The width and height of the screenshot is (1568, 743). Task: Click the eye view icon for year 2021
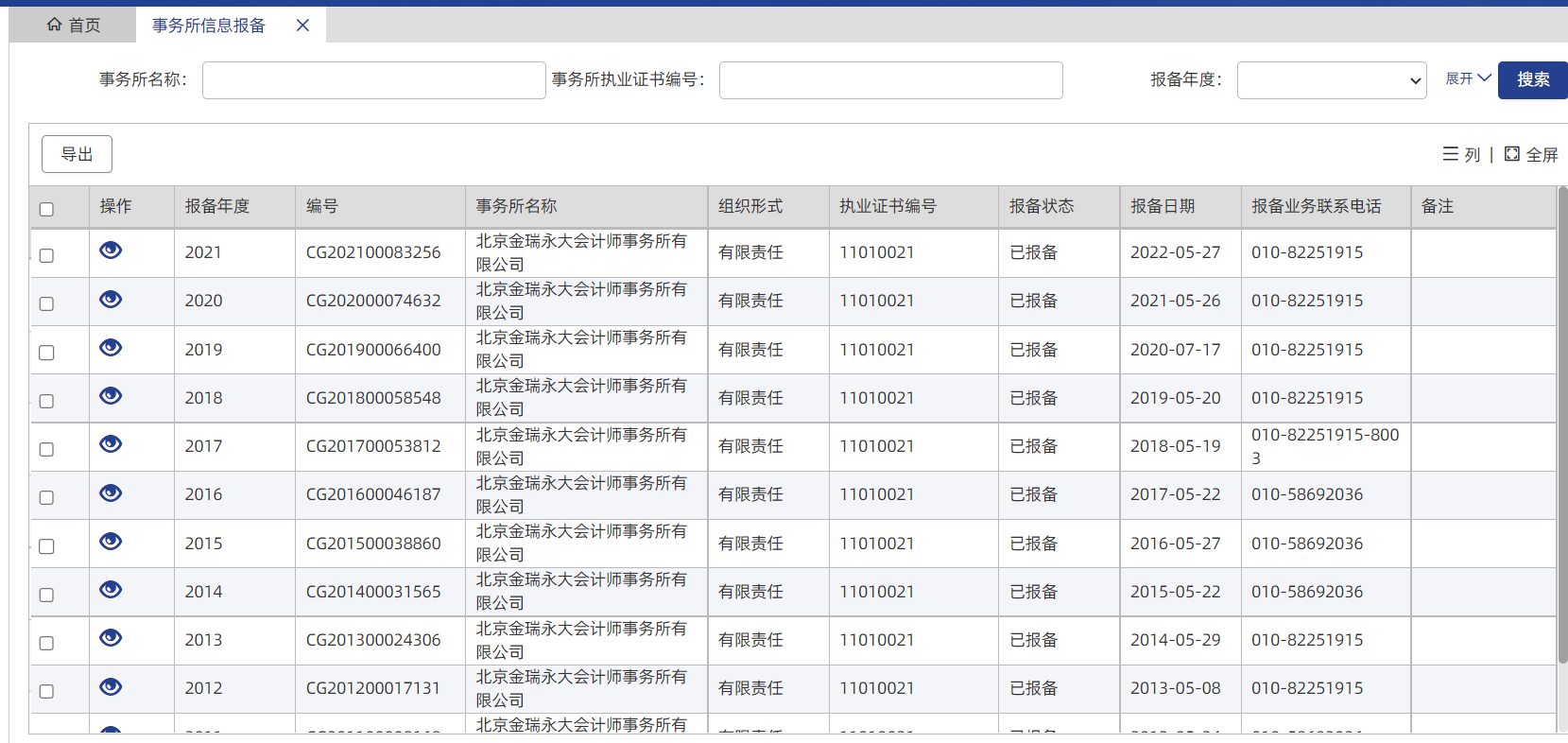click(x=111, y=251)
